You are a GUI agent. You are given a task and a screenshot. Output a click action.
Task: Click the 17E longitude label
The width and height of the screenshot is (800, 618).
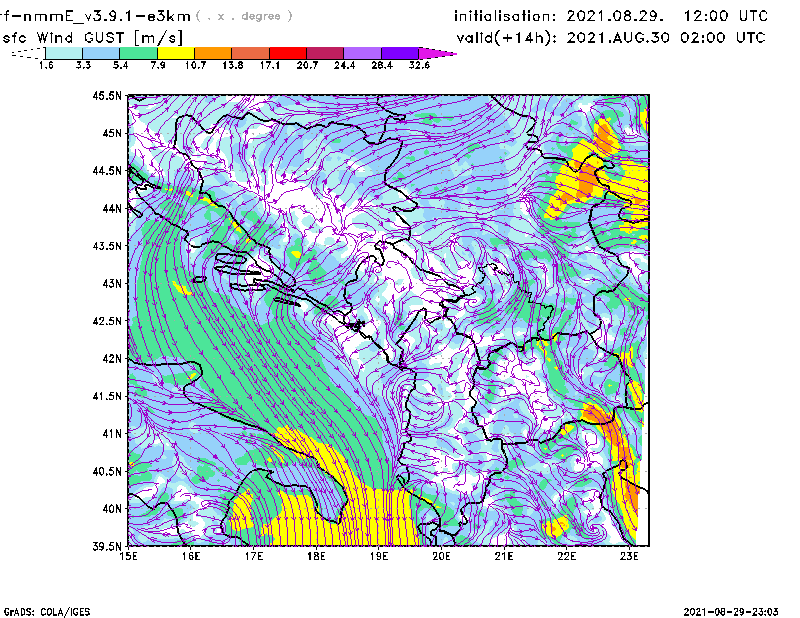[x=254, y=556]
